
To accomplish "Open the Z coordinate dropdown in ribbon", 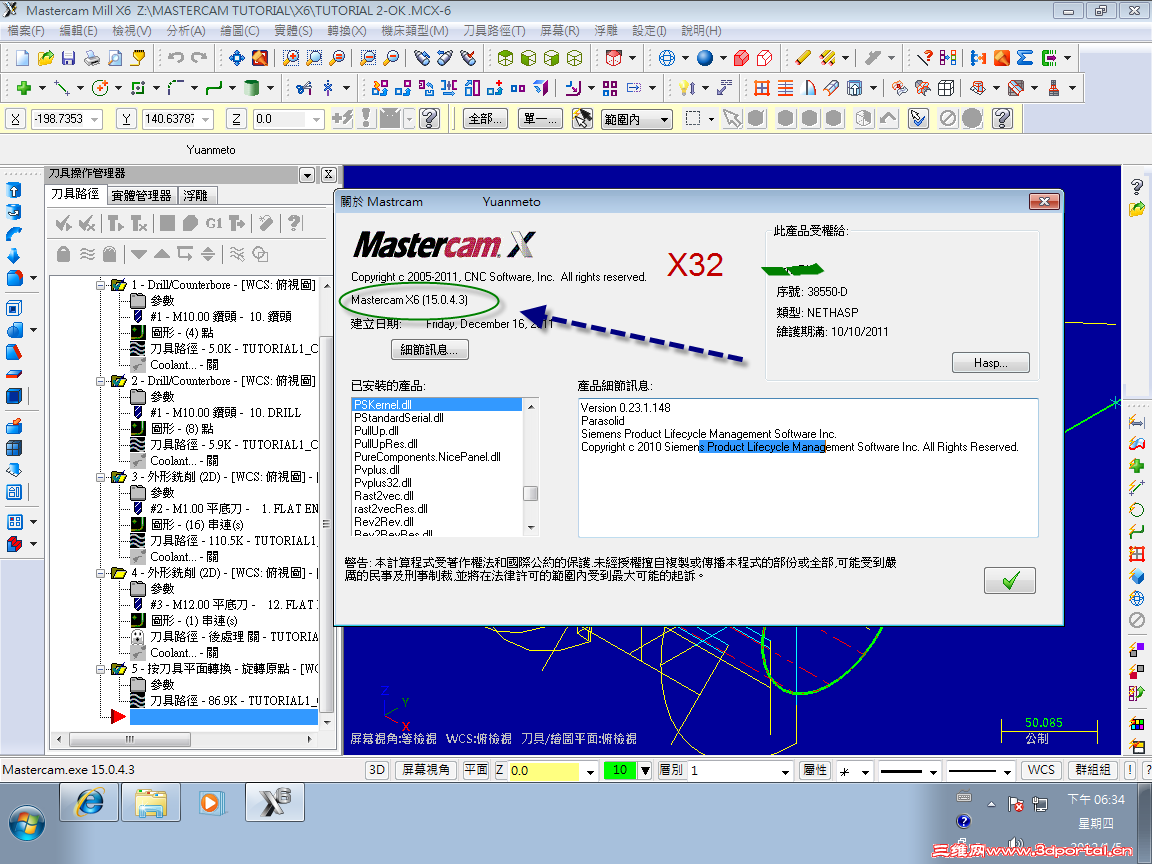I will [317, 119].
